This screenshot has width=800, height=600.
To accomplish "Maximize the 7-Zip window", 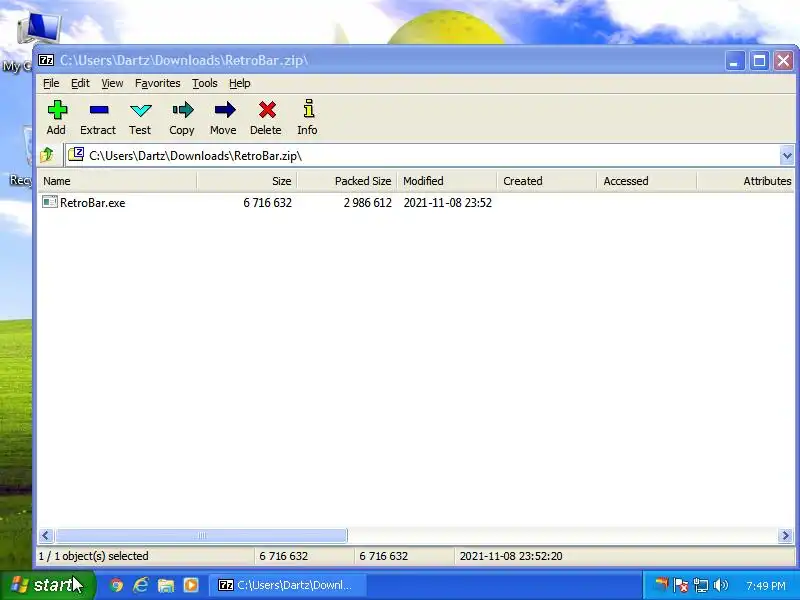I will click(x=759, y=61).
